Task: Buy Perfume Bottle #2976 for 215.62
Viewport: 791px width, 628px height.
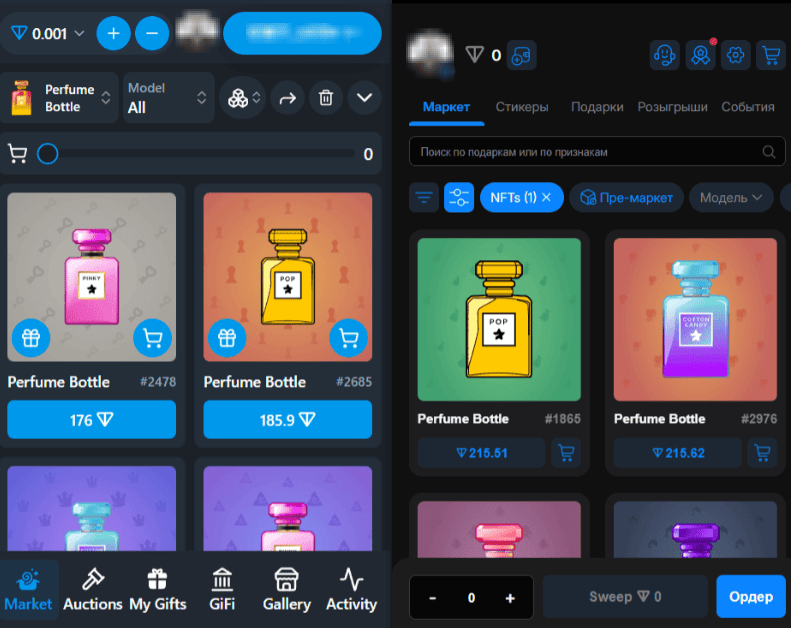Action: click(678, 453)
